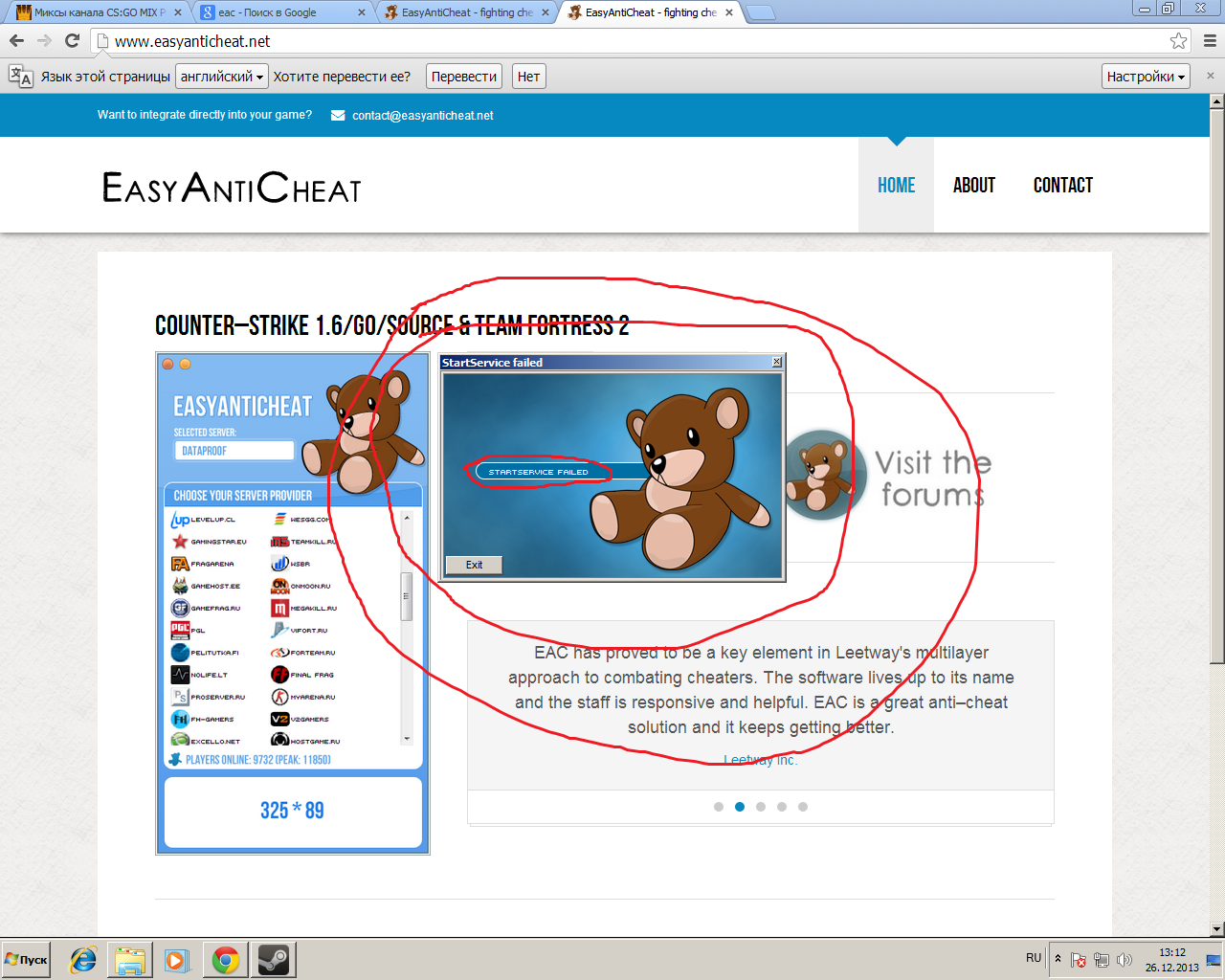Bookmark page with the star icon
The image size is (1225, 980).
point(1178,41)
